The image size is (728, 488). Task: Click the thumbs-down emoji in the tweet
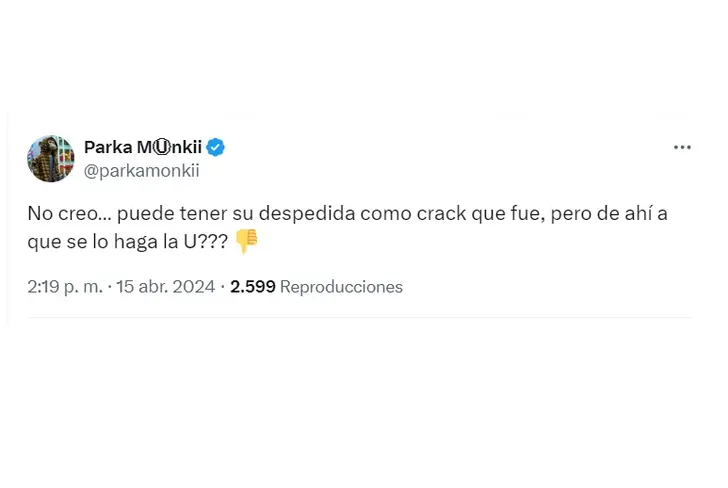click(246, 241)
